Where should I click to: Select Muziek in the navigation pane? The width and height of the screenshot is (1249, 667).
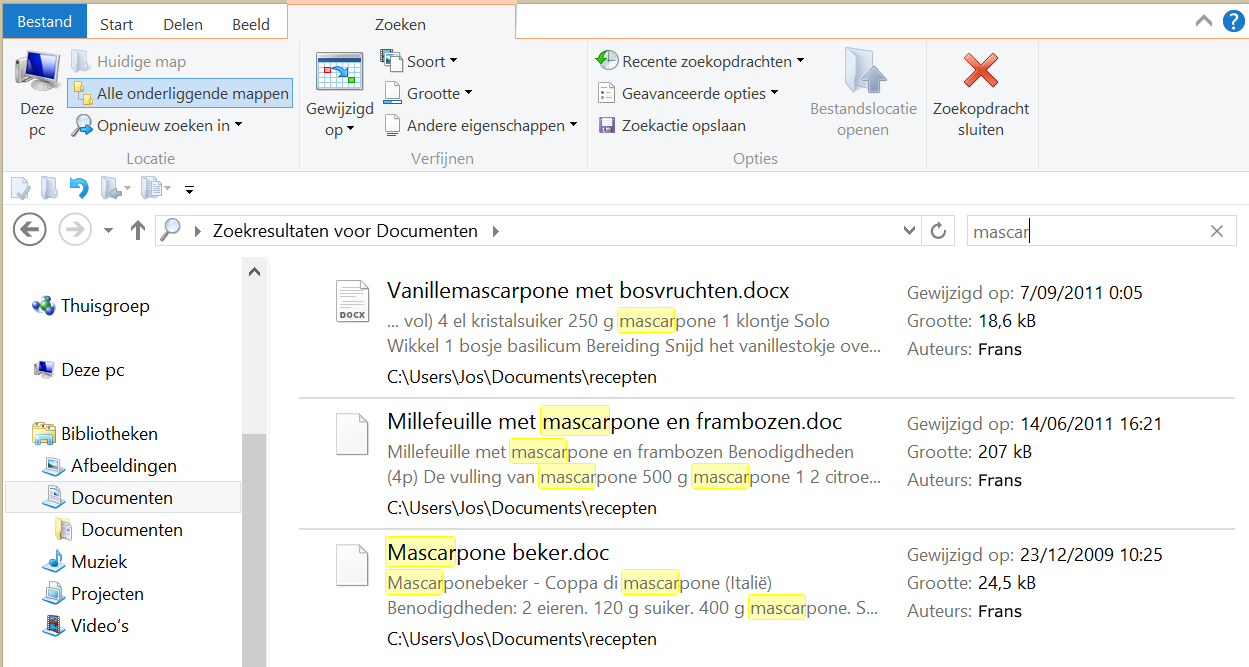pyautogui.click(x=99, y=562)
